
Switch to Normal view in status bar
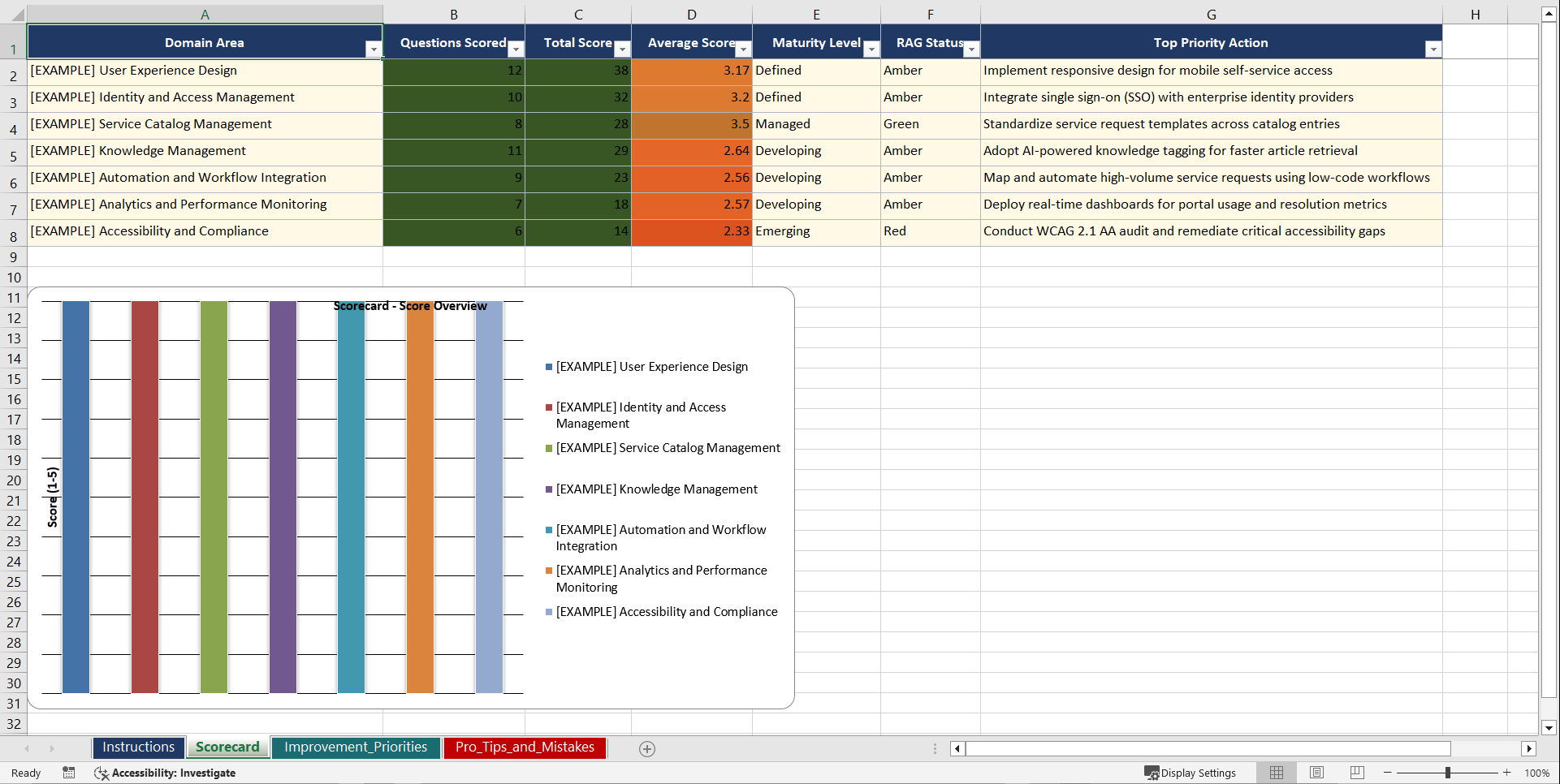click(1276, 773)
